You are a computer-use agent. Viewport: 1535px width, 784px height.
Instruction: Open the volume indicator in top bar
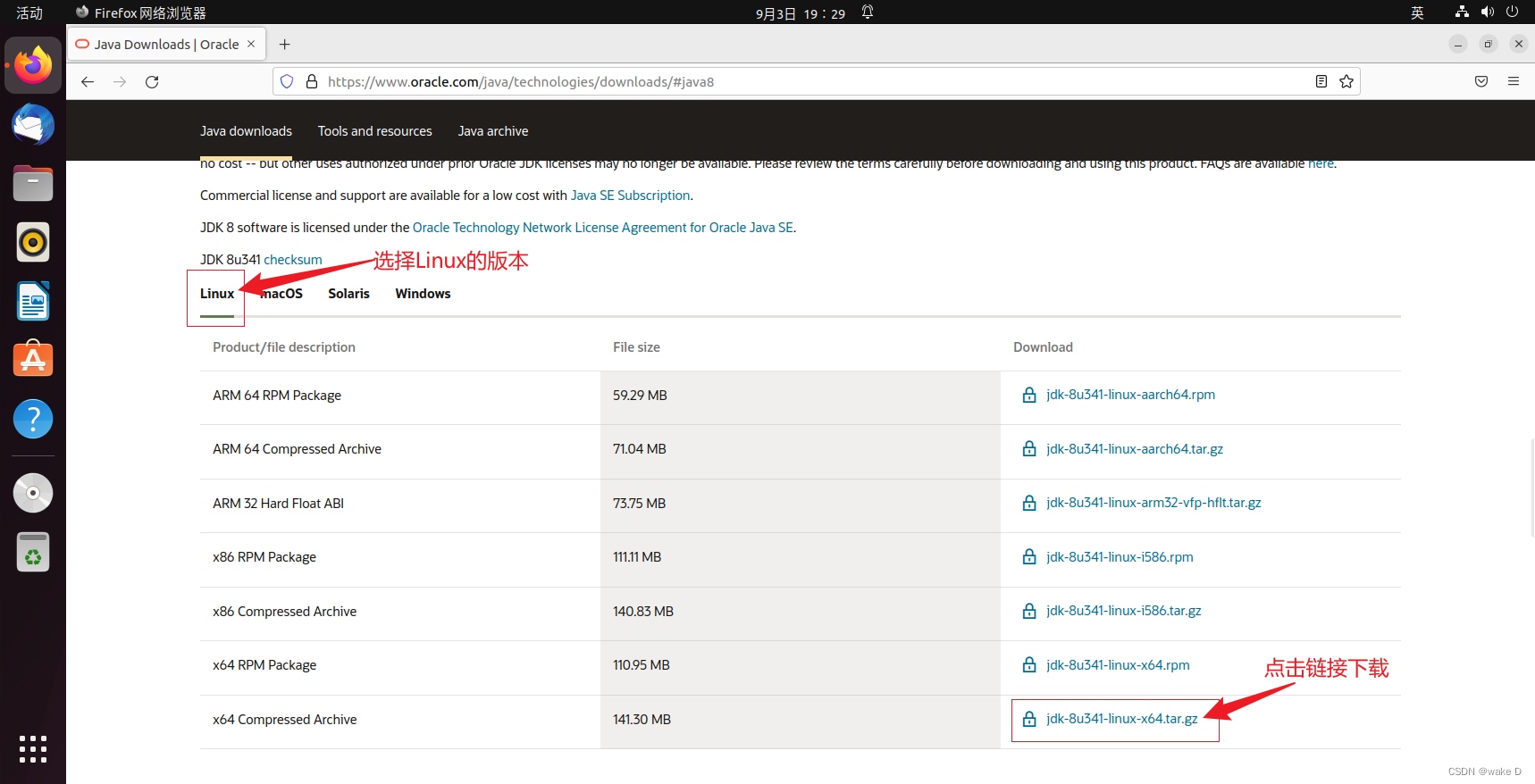pos(1487,13)
